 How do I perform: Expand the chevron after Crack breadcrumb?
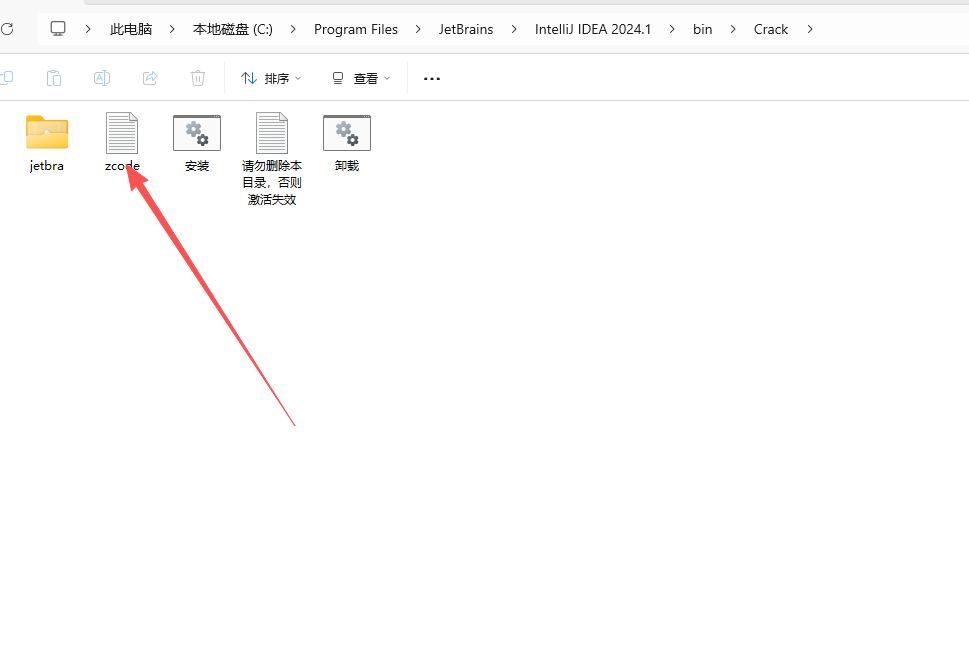[x=809, y=29]
